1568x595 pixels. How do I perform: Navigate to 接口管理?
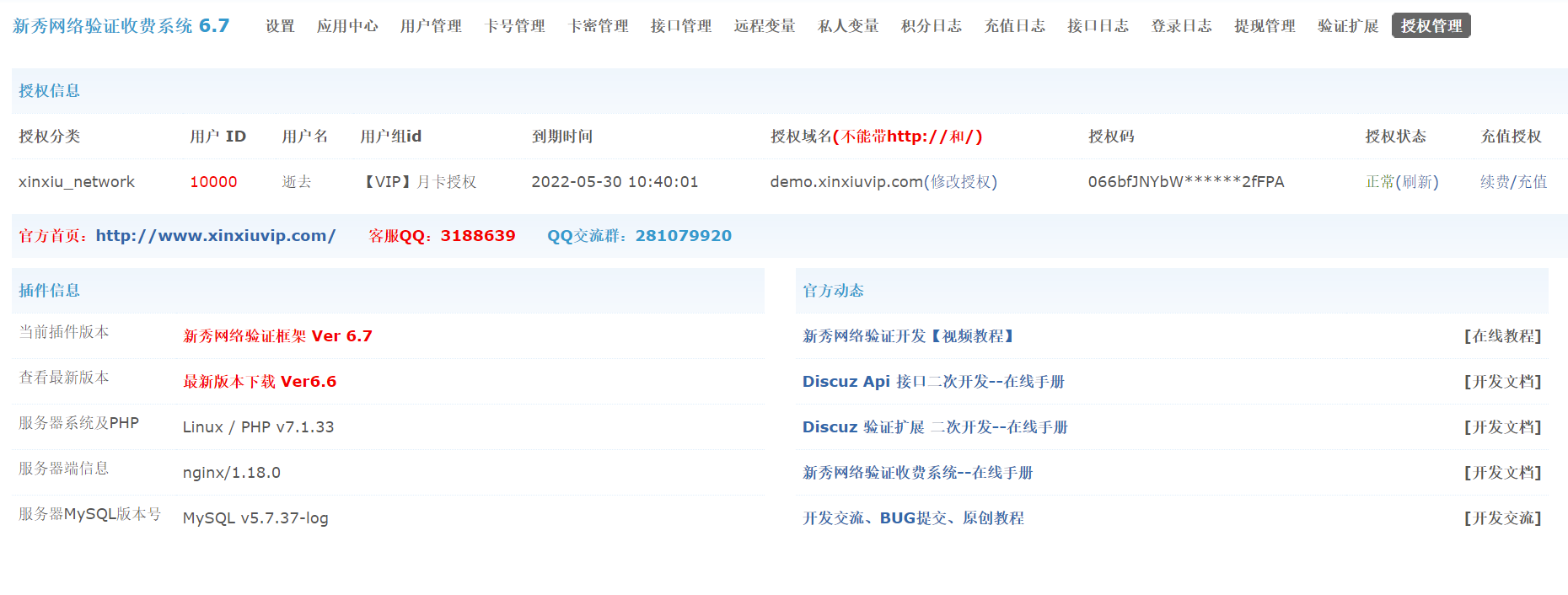pos(681,26)
